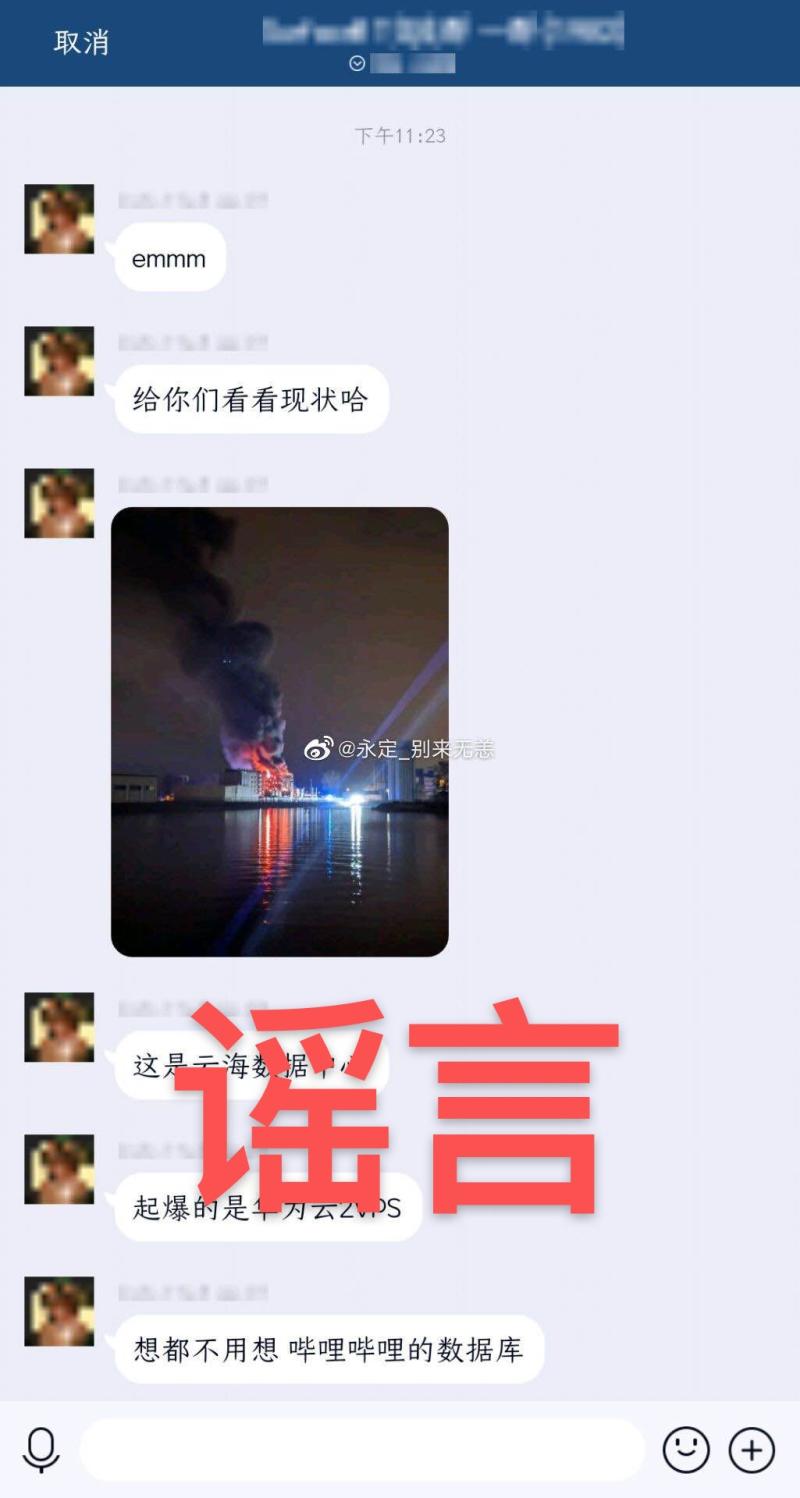Screen dimensions: 800x1498
Task: Open the plus attachments menu
Action: [x=751, y=1450]
